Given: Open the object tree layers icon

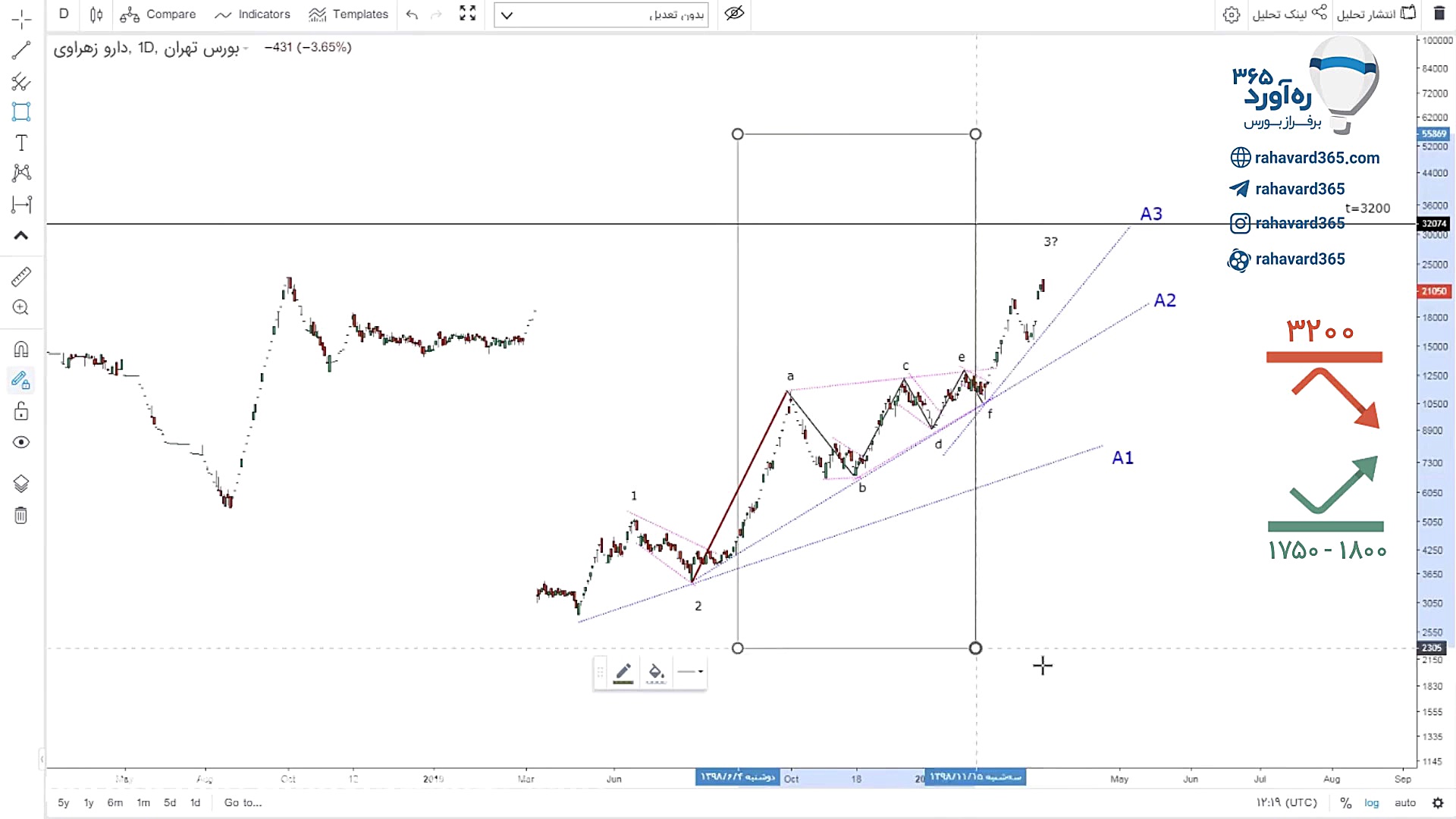Looking at the screenshot, I should [21, 484].
